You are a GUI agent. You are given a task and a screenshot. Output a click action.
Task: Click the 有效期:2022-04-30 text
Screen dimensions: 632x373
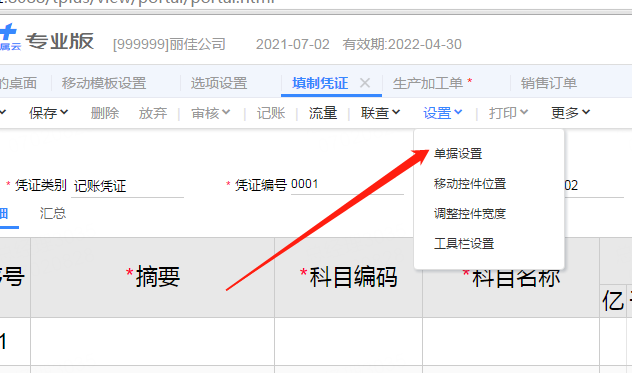402,44
